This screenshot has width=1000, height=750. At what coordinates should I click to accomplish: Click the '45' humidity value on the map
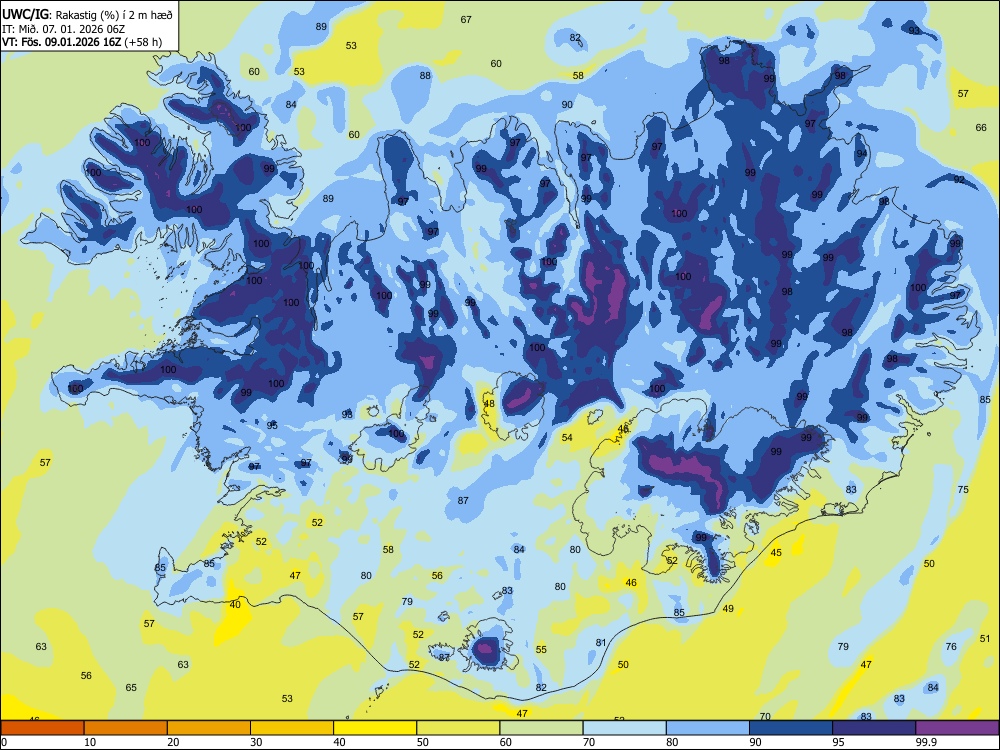tap(776, 553)
